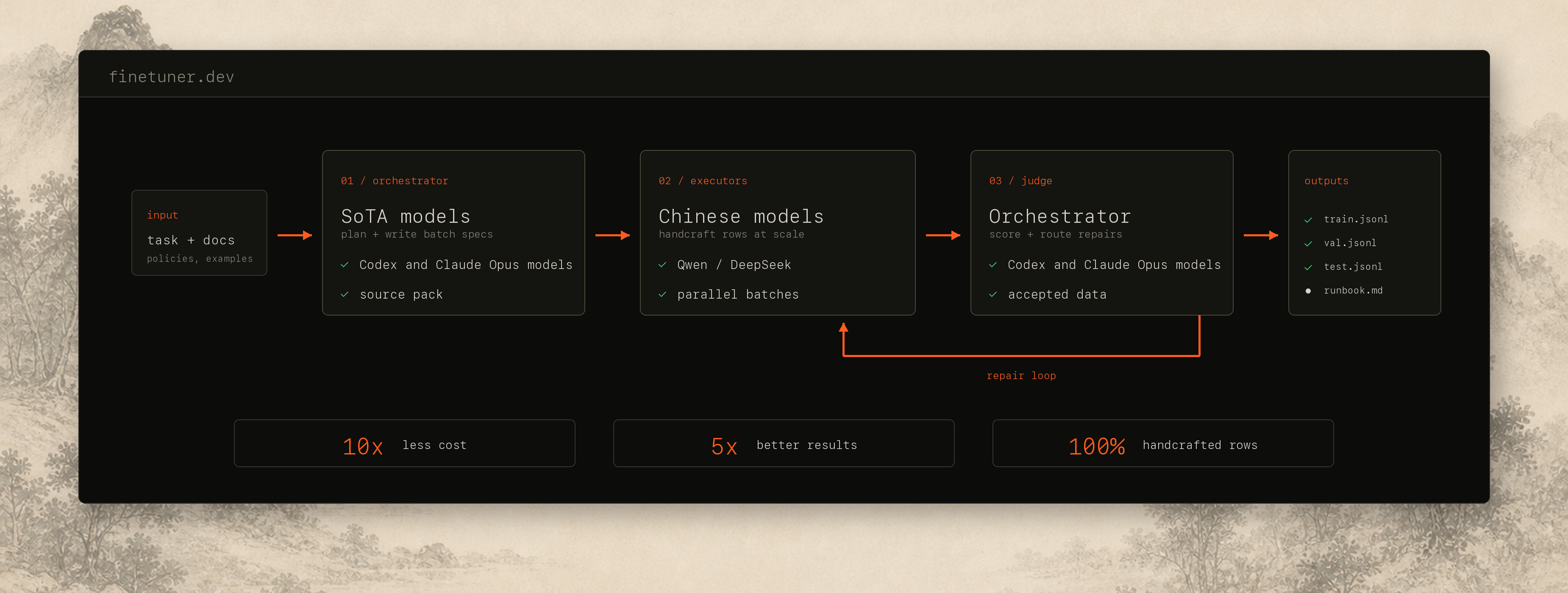Click the 'task + docs' text
This screenshot has width=1568, height=593.
point(191,240)
